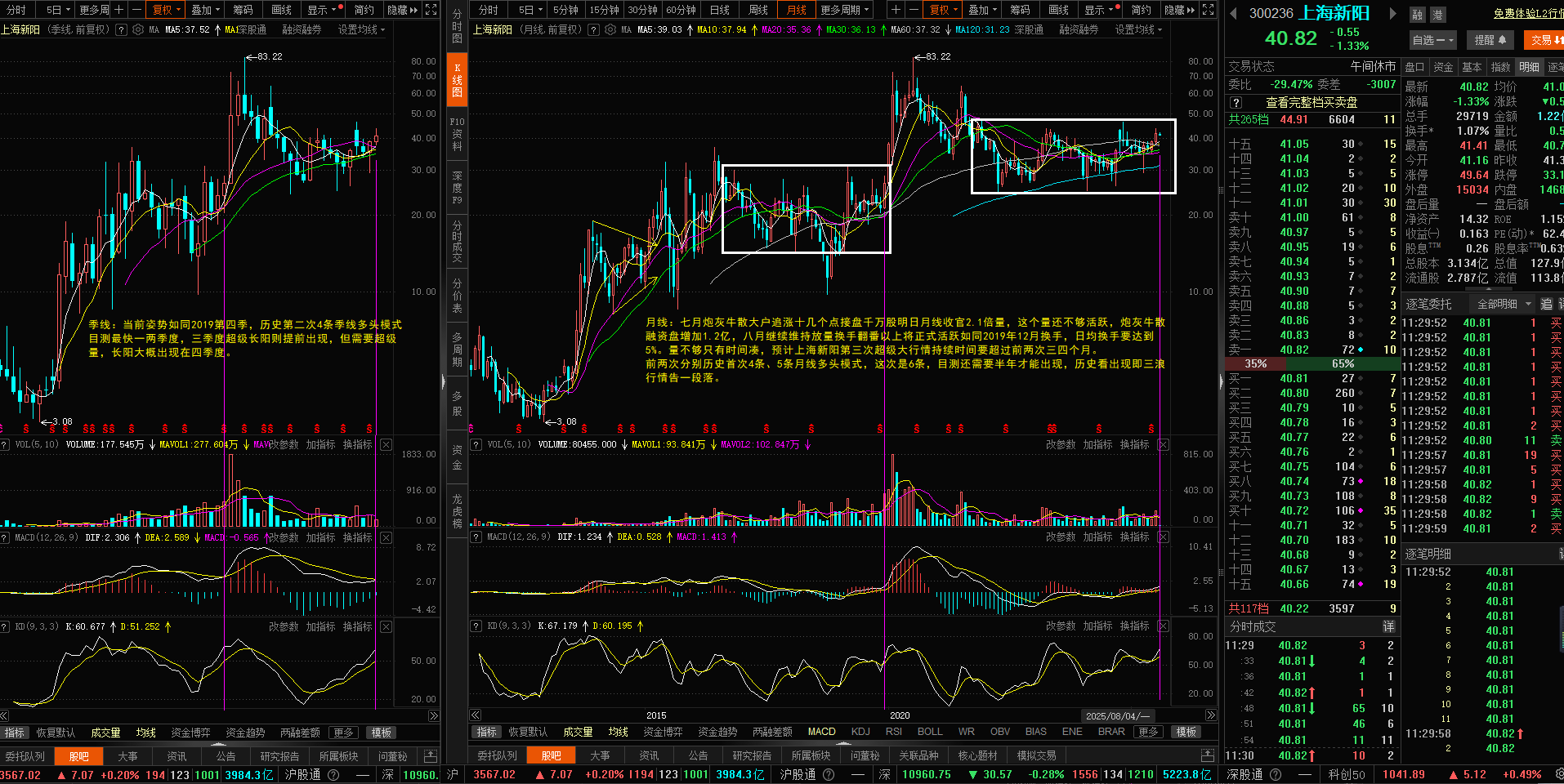
Task: Go to previous stock arrow
Action: click(x=1232, y=13)
